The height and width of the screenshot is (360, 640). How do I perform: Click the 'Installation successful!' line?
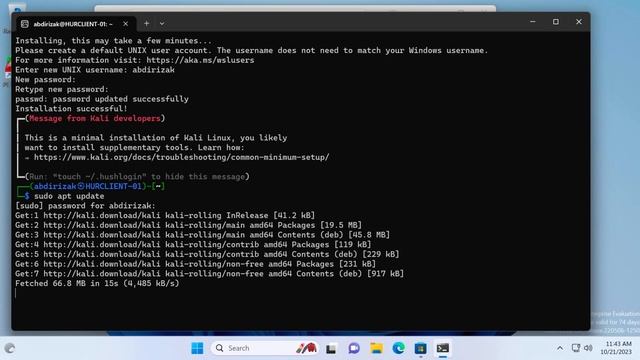(71, 109)
